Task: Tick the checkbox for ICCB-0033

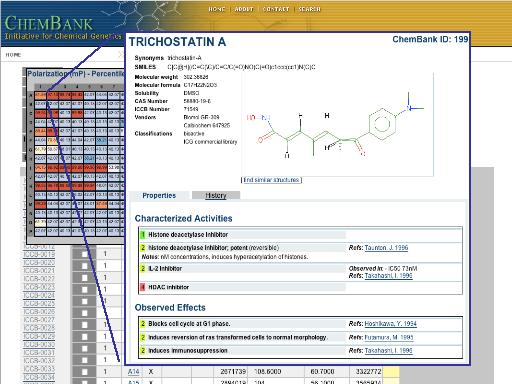Action: tap(85, 371)
